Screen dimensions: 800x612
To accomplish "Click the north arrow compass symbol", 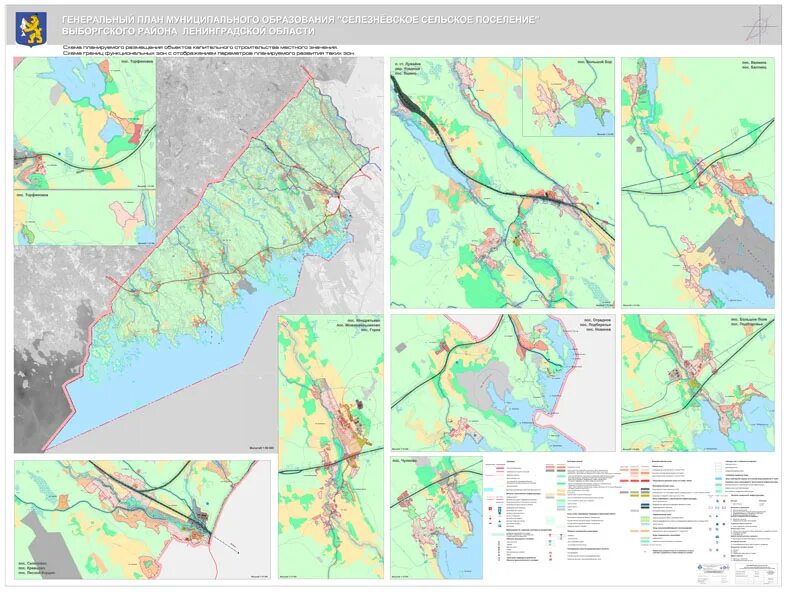I will pos(760,25).
